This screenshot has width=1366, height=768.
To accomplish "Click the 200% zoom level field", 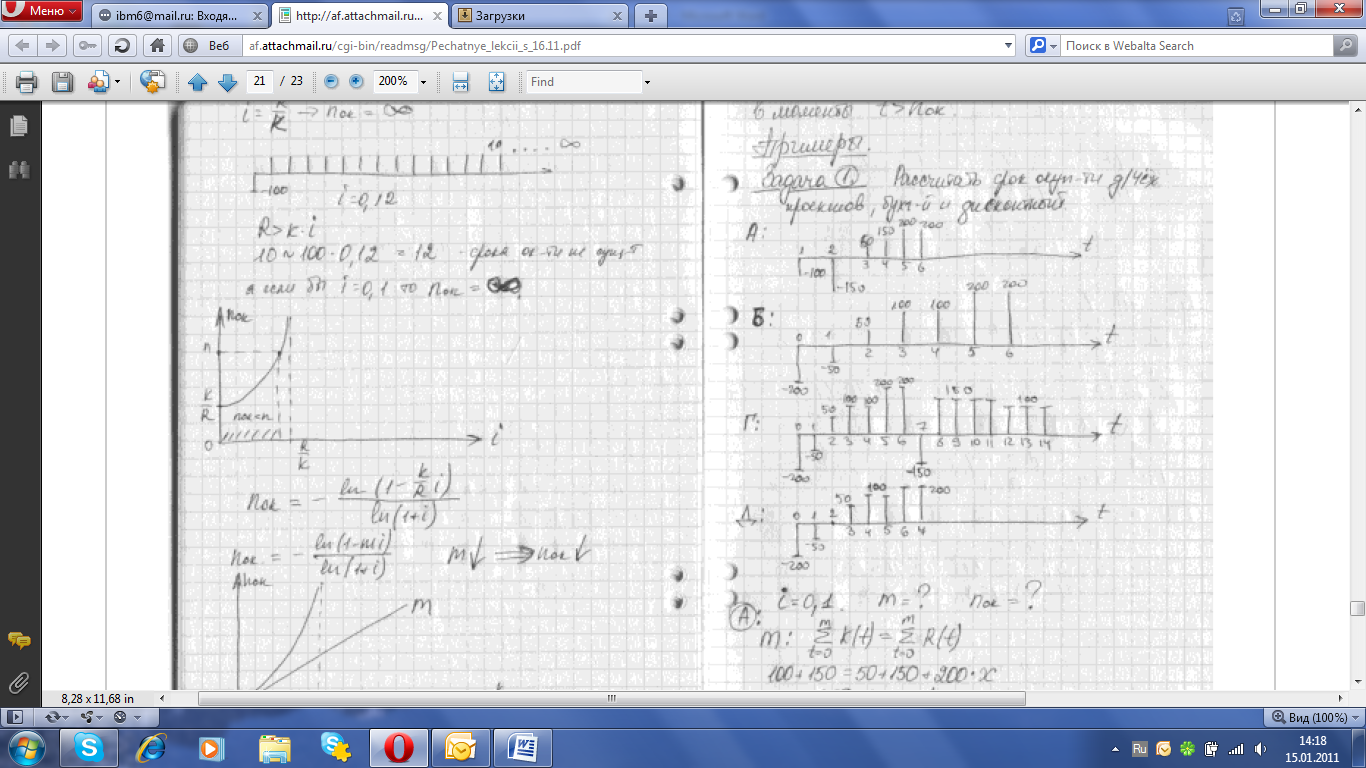I will click(393, 82).
